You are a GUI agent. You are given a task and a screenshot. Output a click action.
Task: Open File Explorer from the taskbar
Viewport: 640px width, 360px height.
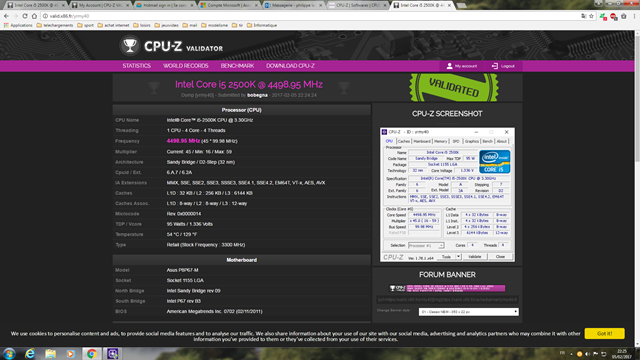point(51,353)
